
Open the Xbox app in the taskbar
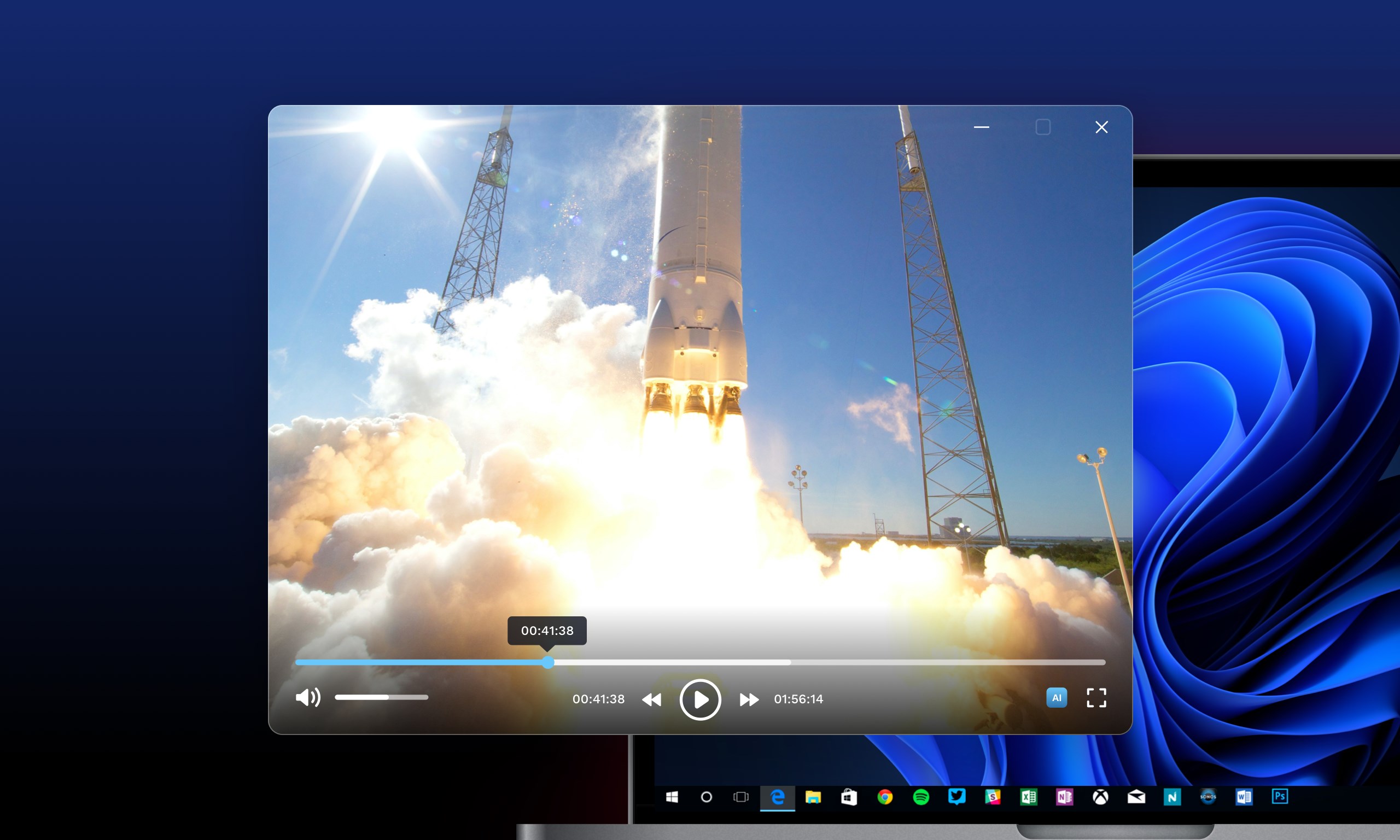(x=1100, y=797)
